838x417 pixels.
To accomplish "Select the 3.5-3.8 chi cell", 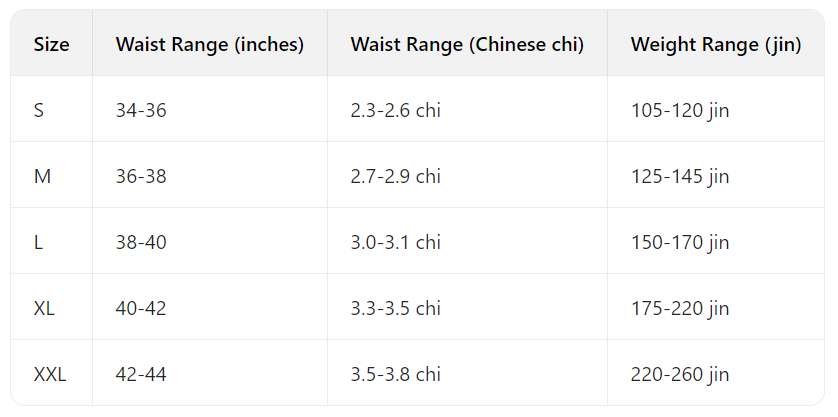I will (x=395, y=374).
